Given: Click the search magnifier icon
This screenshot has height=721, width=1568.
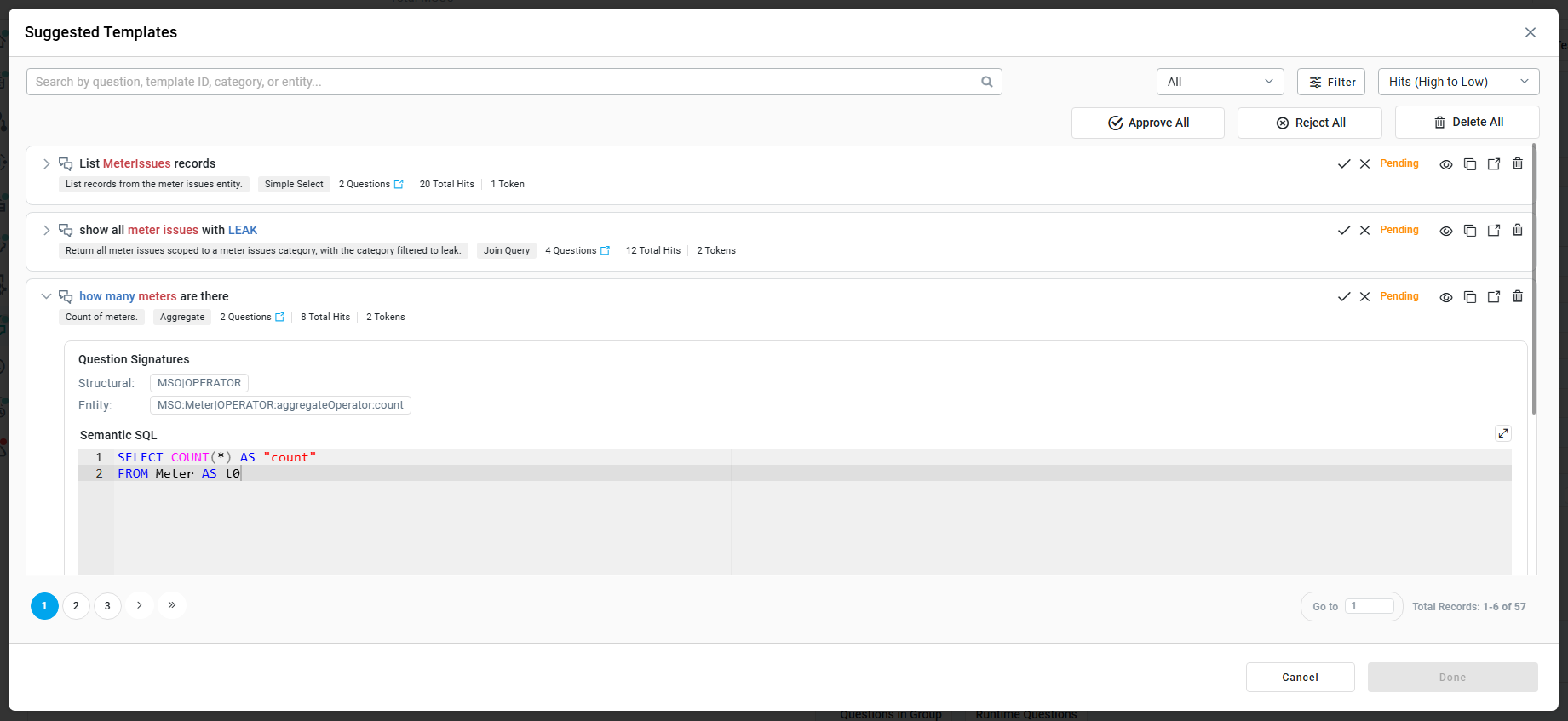Looking at the screenshot, I should point(987,82).
